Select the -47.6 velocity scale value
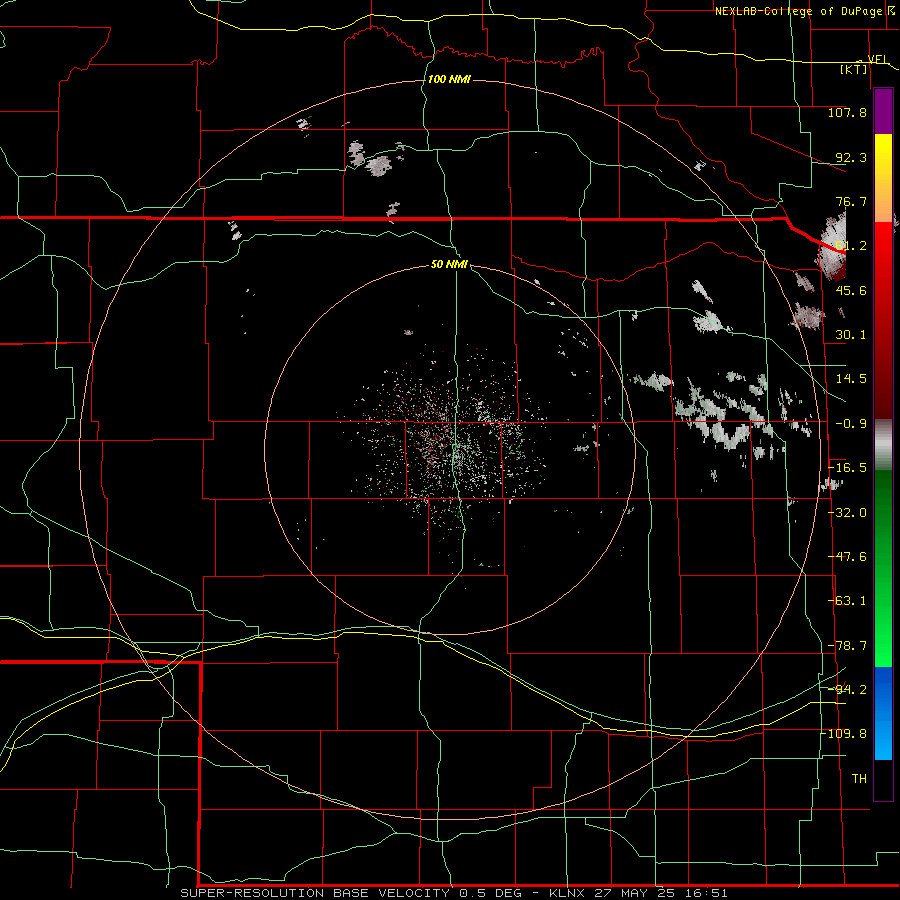Image resolution: width=900 pixels, height=900 pixels. 847,557
